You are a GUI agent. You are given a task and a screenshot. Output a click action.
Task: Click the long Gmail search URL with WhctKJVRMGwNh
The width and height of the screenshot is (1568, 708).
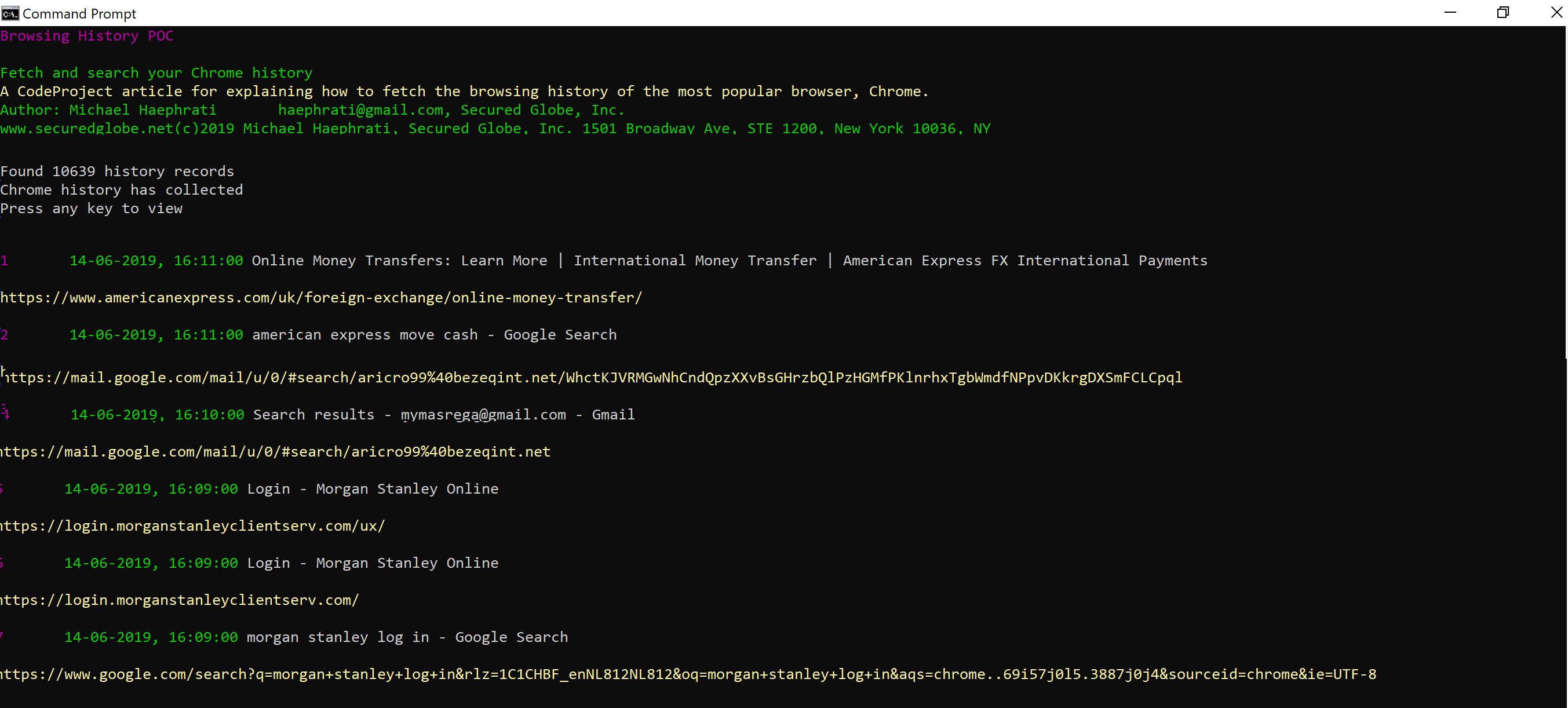pyautogui.click(x=593, y=377)
